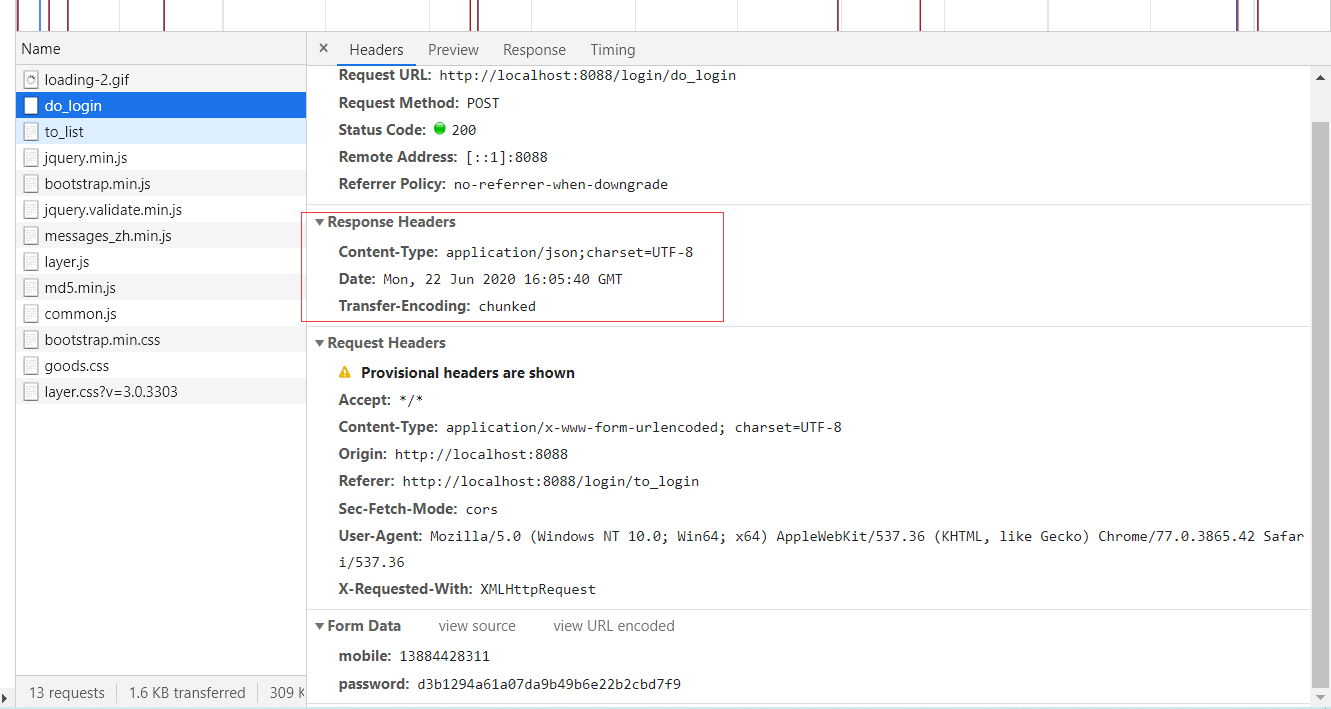Collapse the Response Headers section

319,222
